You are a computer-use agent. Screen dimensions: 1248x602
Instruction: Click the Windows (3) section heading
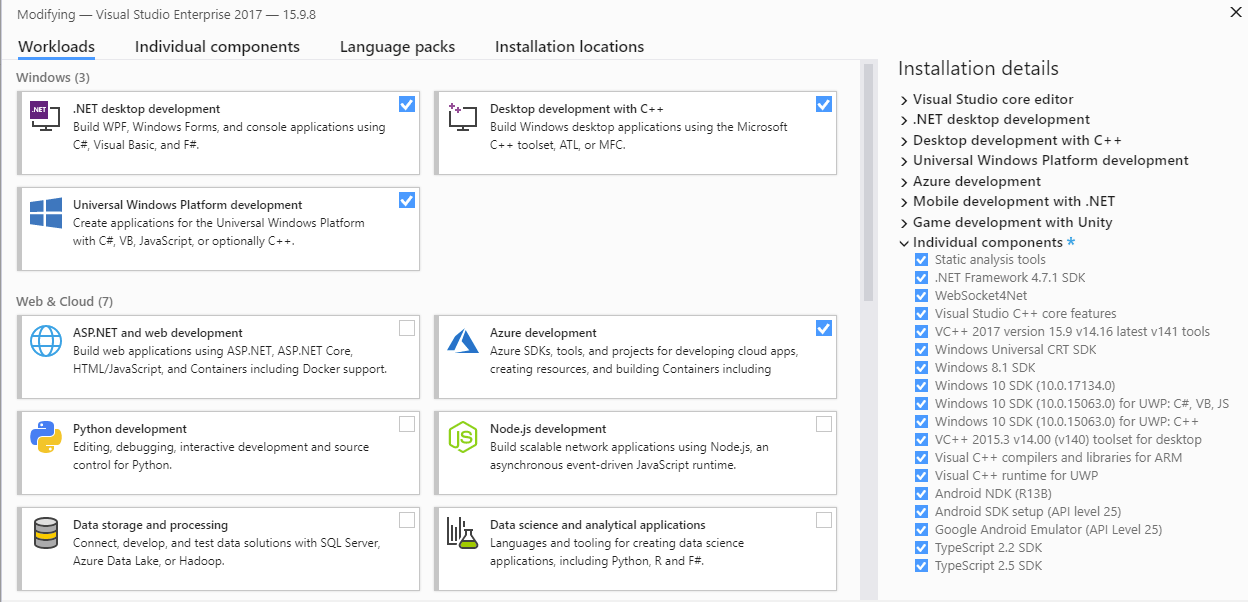(53, 77)
